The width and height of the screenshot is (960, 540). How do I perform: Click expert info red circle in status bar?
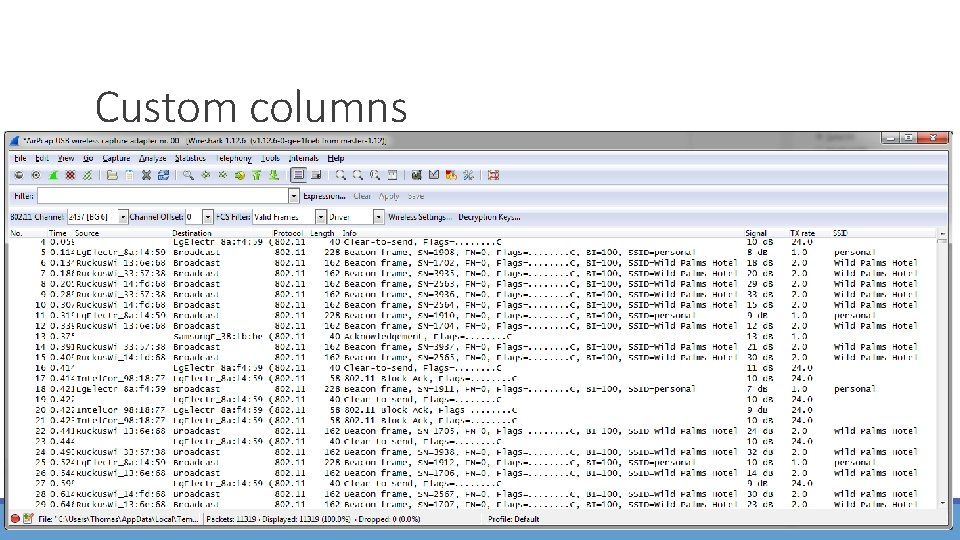point(15,519)
